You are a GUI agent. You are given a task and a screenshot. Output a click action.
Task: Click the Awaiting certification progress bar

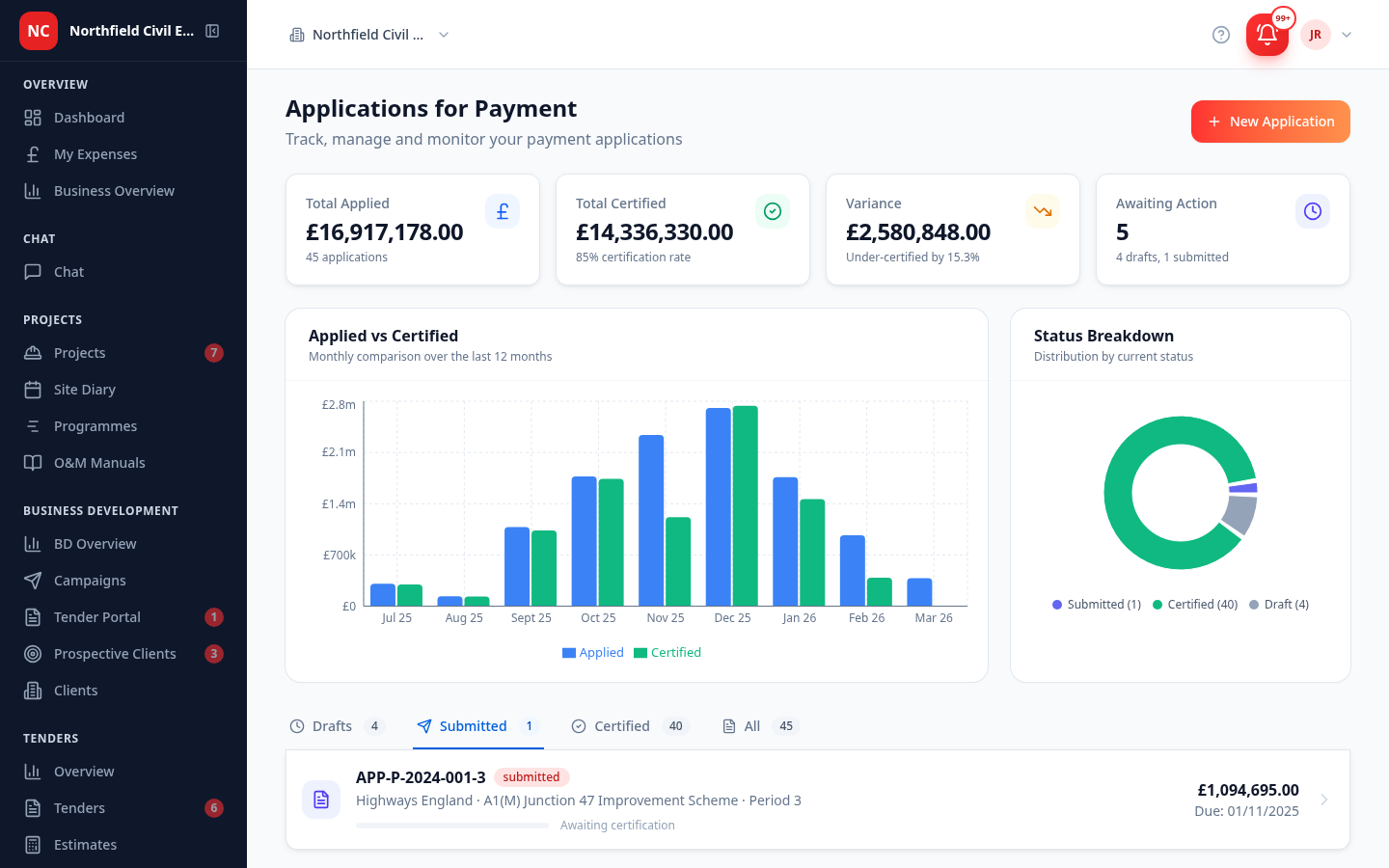[x=452, y=826]
